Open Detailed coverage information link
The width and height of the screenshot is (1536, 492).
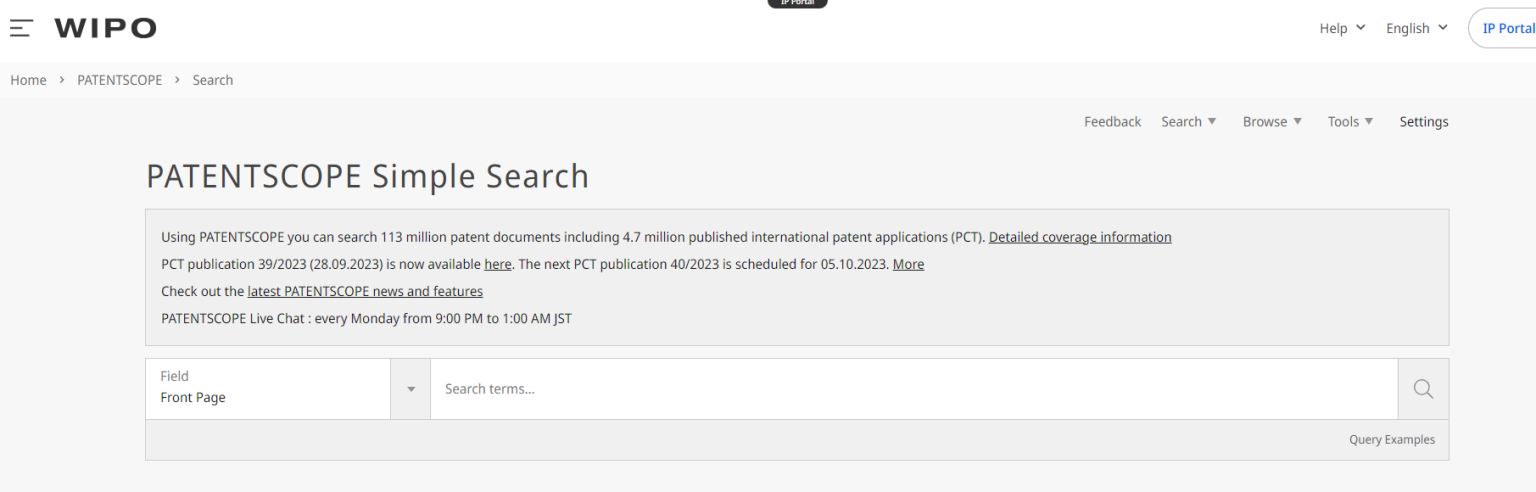pyautogui.click(x=1080, y=237)
